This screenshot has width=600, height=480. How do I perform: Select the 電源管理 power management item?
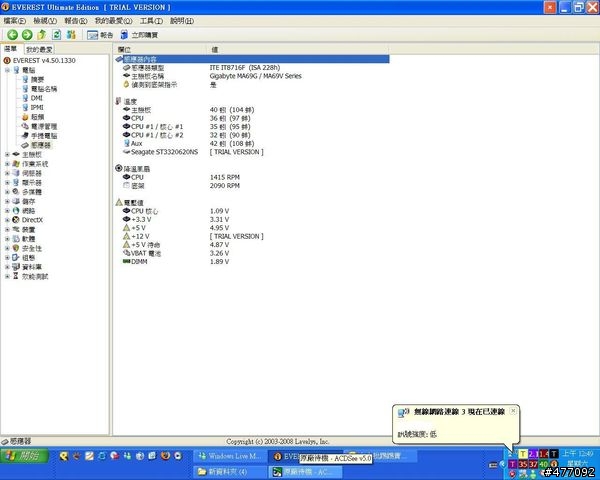pos(44,126)
